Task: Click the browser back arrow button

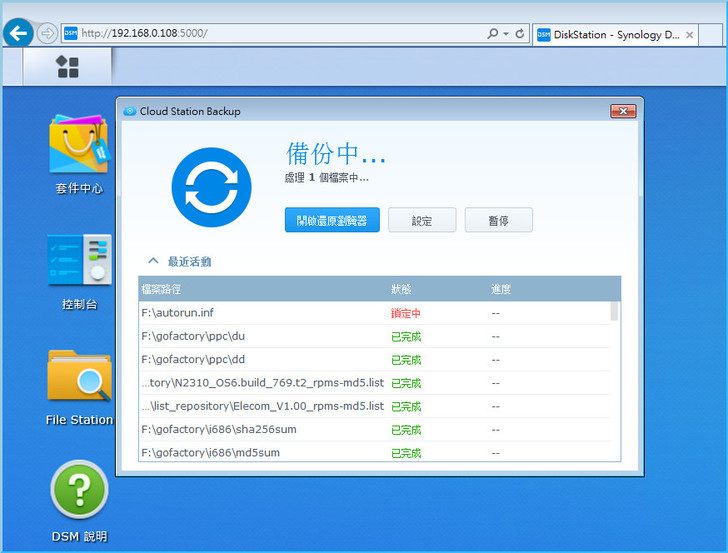Action: (17, 33)
